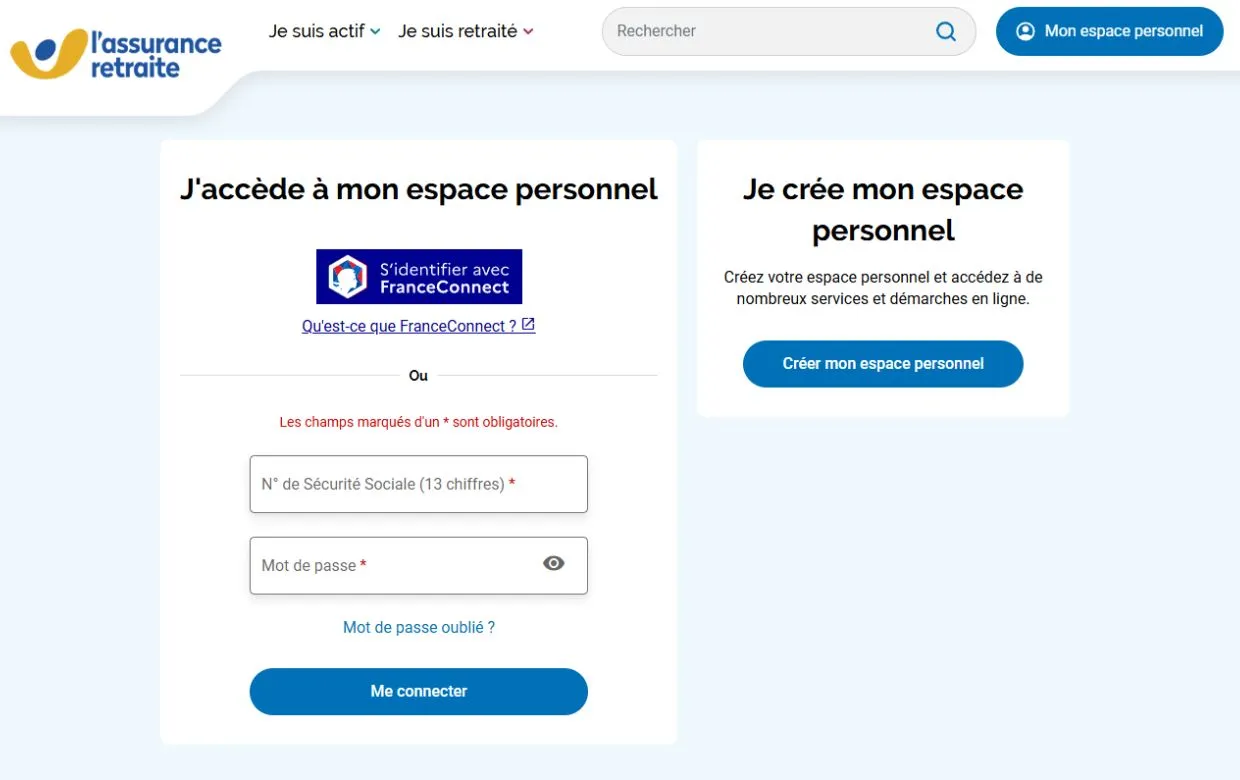Click the FranceConnect hexagon logo
Screen dimensions: 1240x780
[347, 275]
